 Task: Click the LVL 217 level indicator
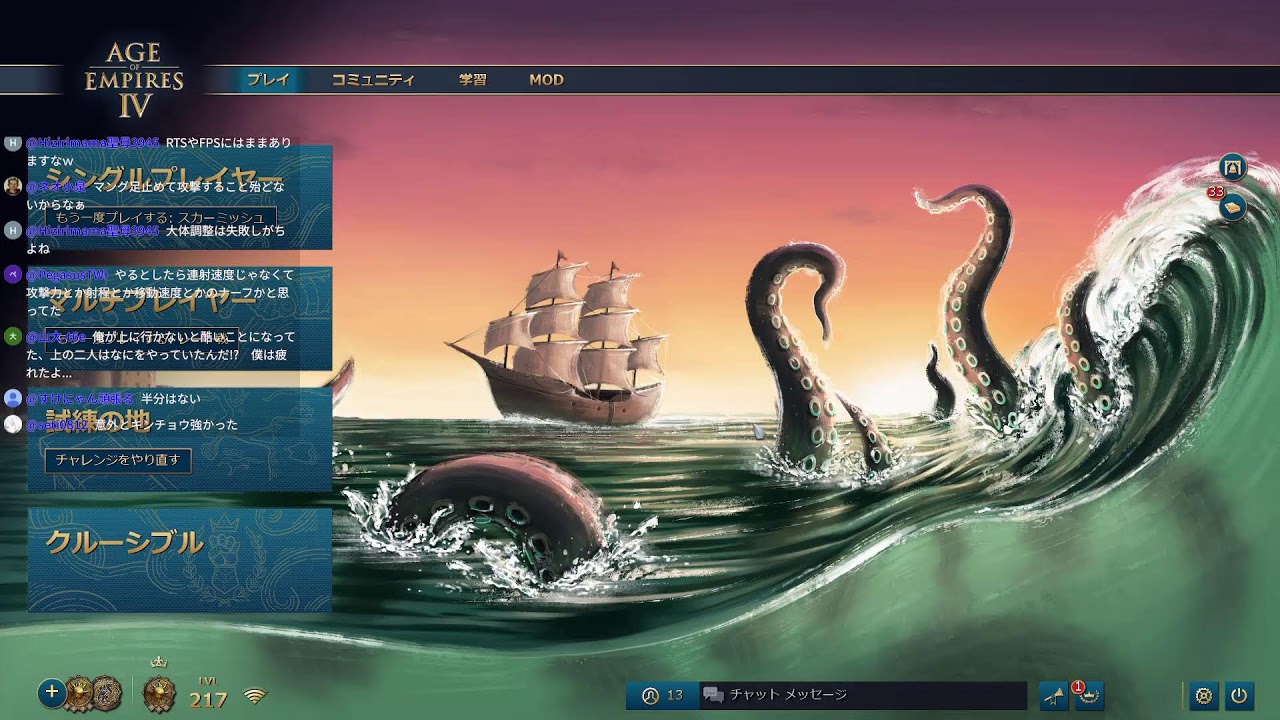(x=208, y=694)
